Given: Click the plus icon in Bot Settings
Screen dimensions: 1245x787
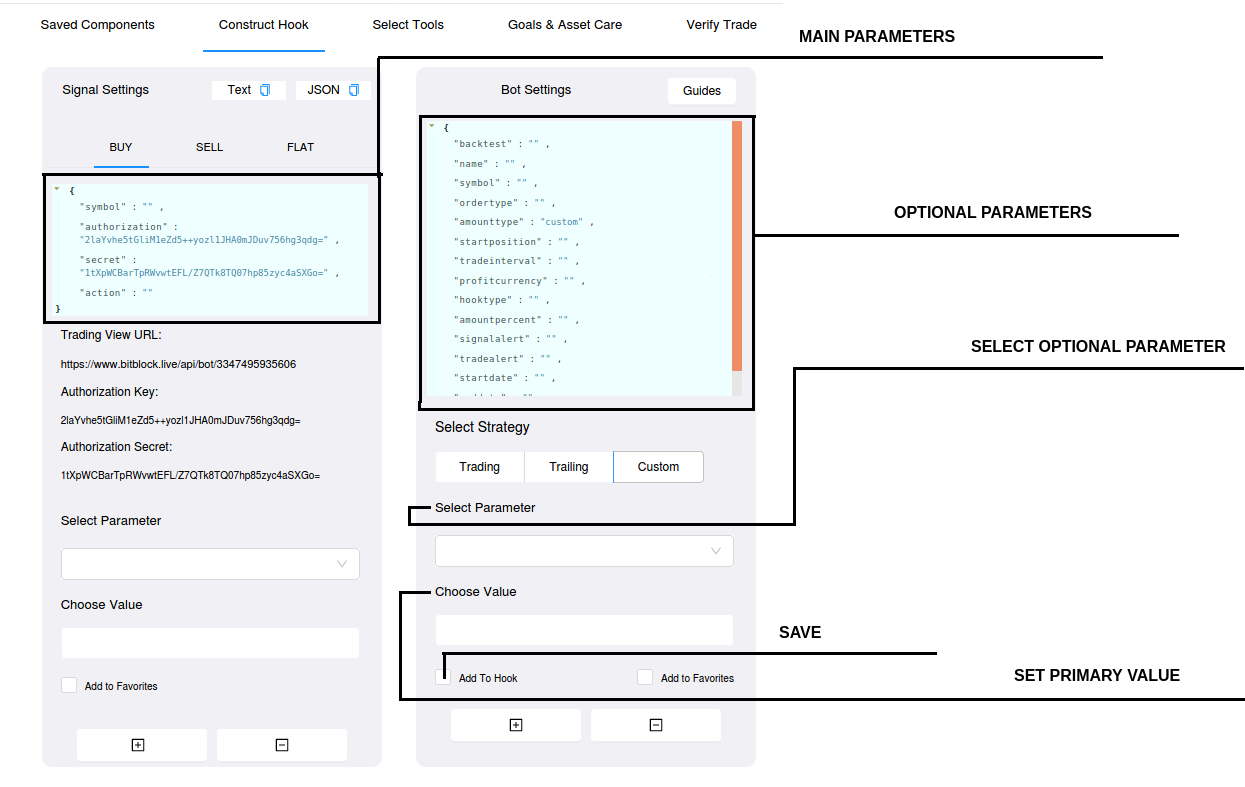Looking at the screenshot, I should click(516, 725).
